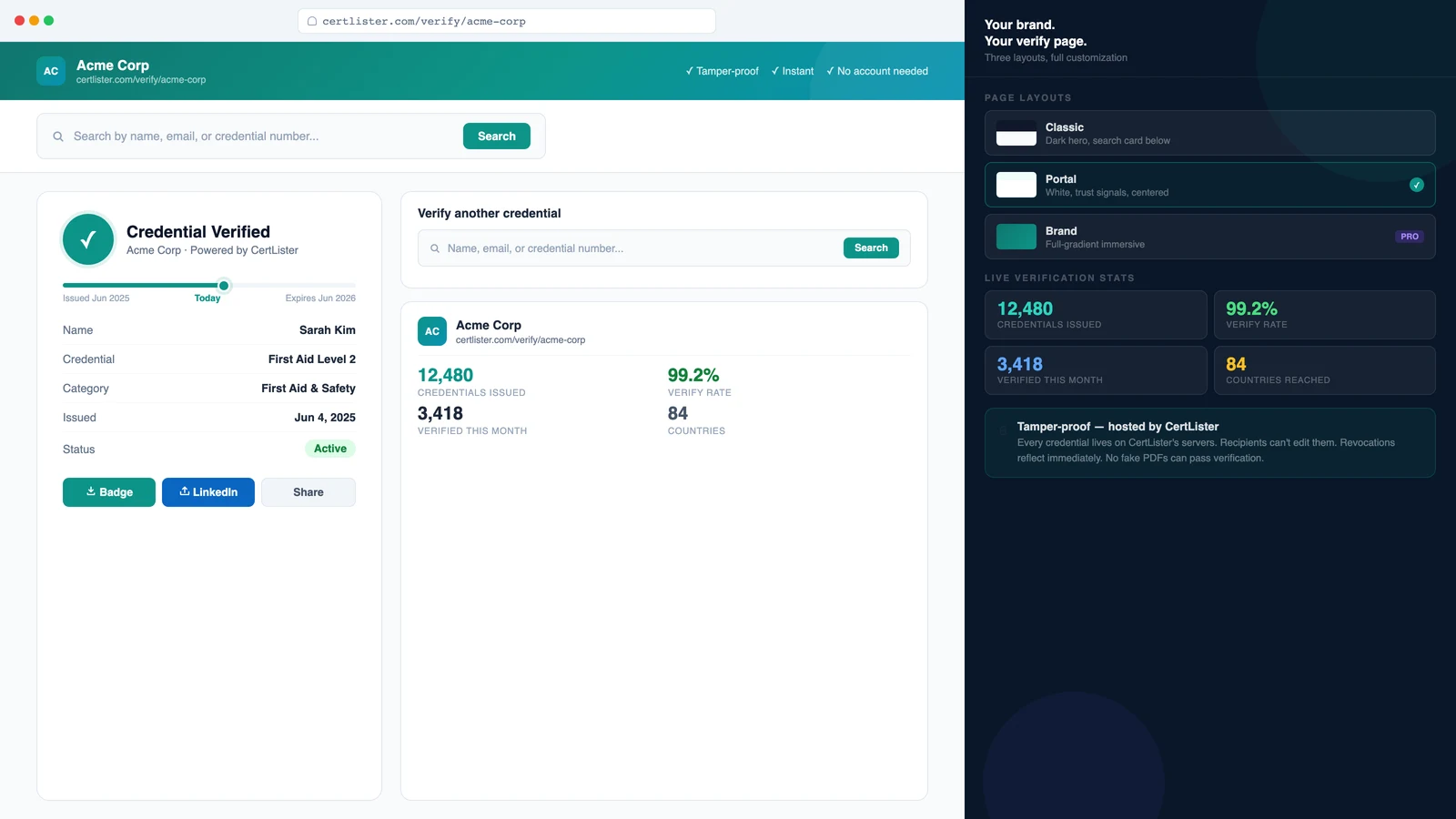Open the certlister.com/verify/acme-corp link in the header

click(x=141, y=80)
